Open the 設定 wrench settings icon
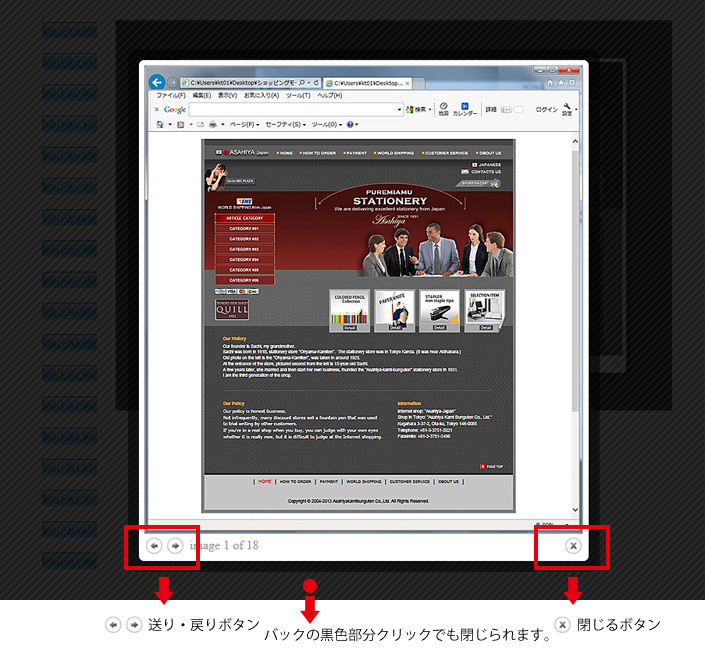 pyautogui.click(x=567, y=109)
